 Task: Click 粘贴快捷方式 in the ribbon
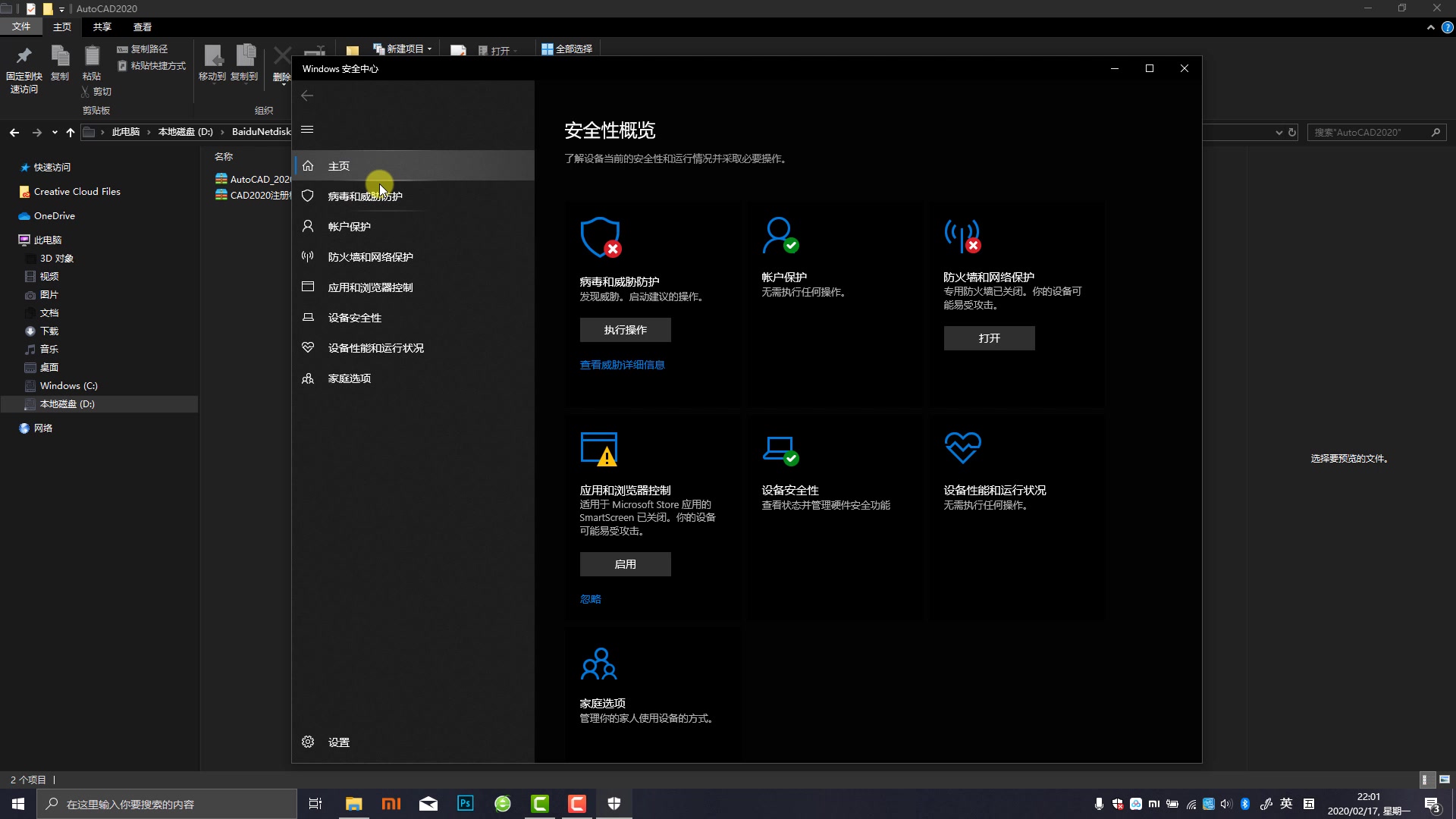152,66
